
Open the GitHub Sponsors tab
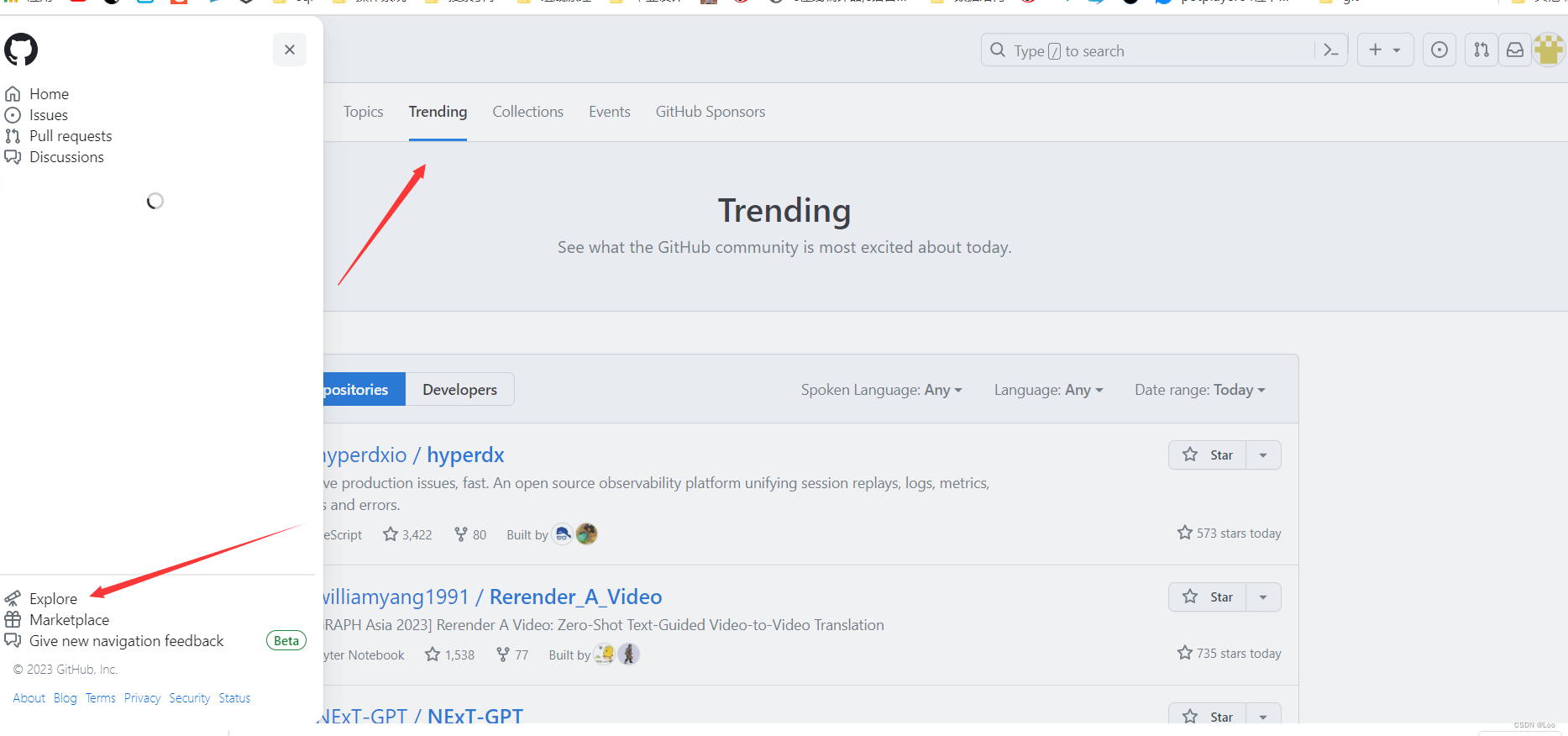point(711,112)
